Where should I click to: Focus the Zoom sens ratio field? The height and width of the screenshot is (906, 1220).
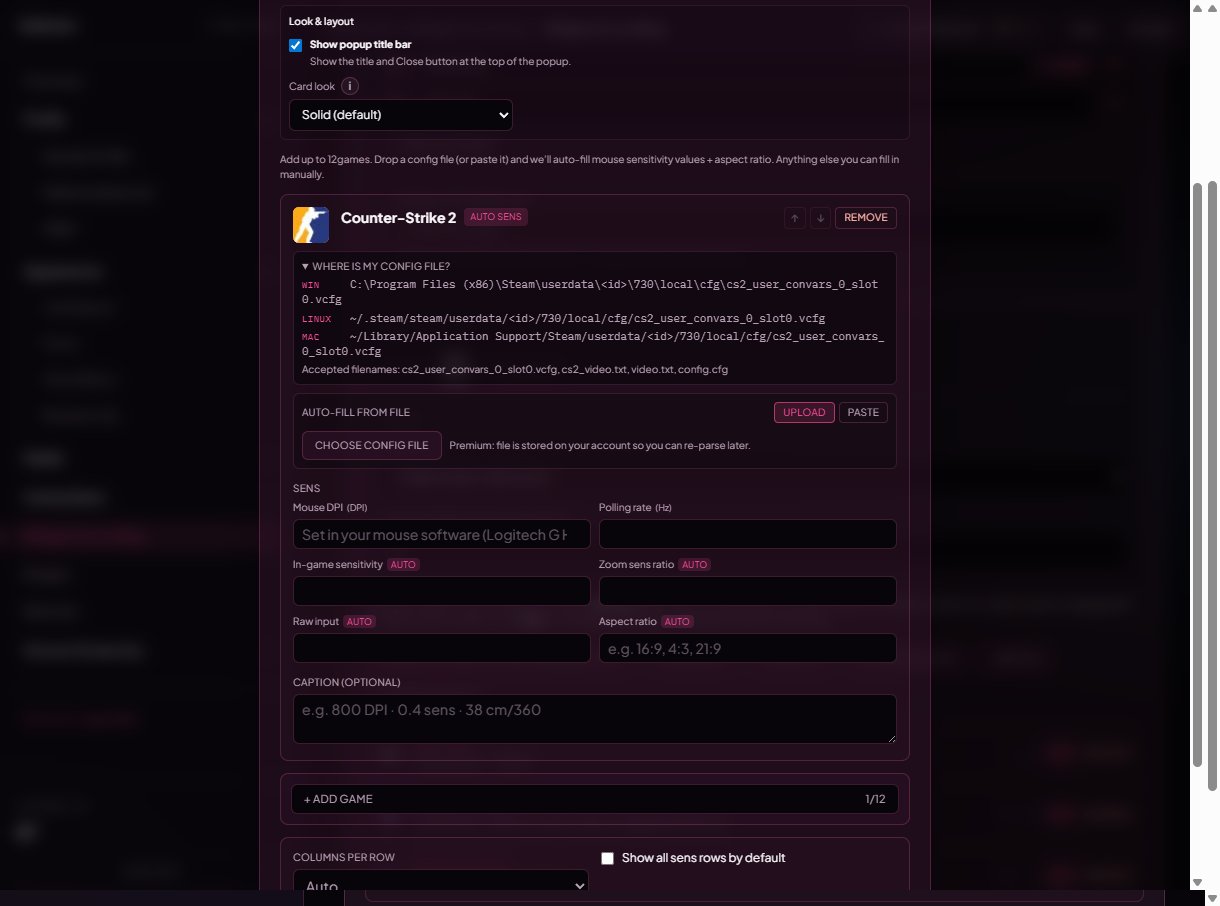tap(748, 592)
